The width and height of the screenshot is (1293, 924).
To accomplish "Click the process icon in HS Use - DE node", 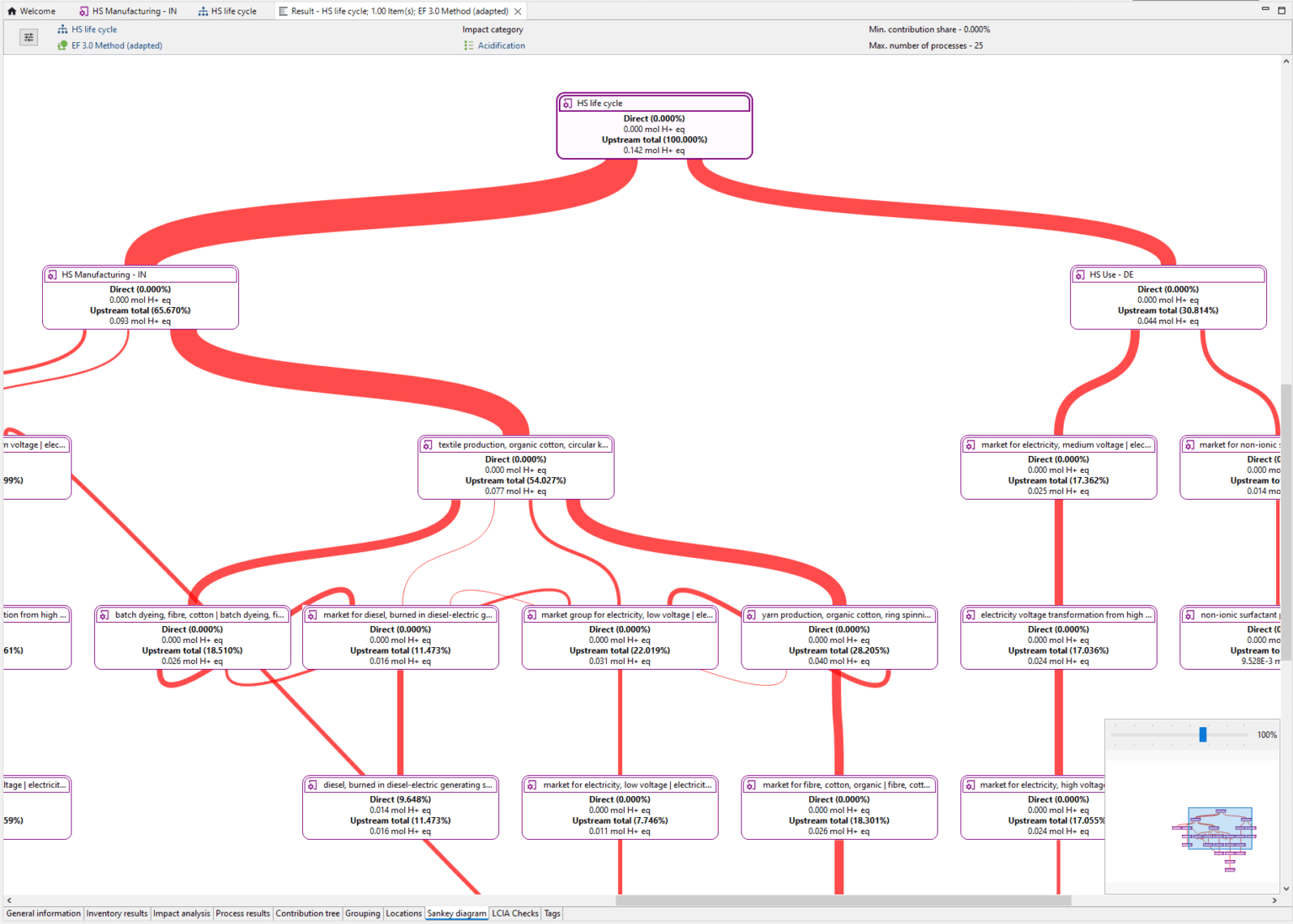I will [1081, 274].
